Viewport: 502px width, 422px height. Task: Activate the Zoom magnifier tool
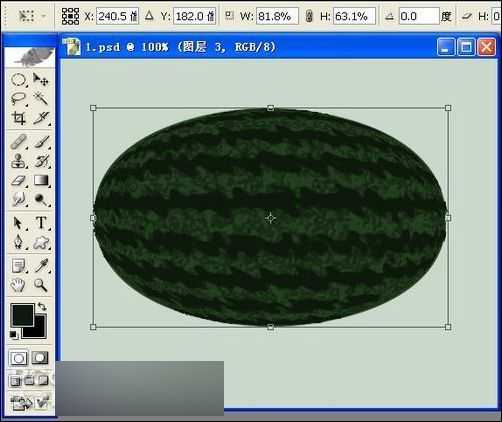(41, 285)
